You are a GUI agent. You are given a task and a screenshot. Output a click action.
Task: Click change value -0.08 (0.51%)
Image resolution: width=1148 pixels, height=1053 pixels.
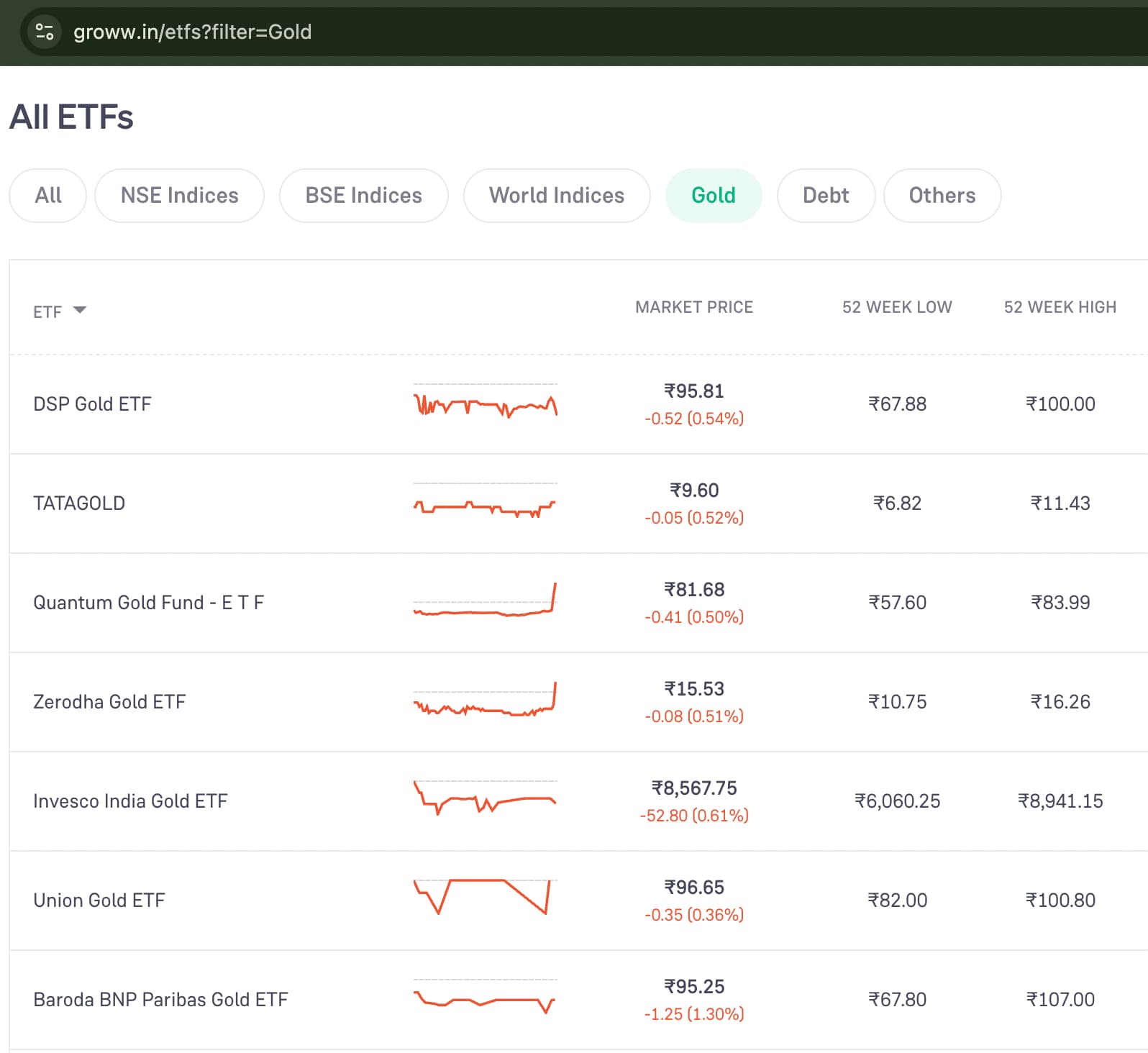(694, 716)
